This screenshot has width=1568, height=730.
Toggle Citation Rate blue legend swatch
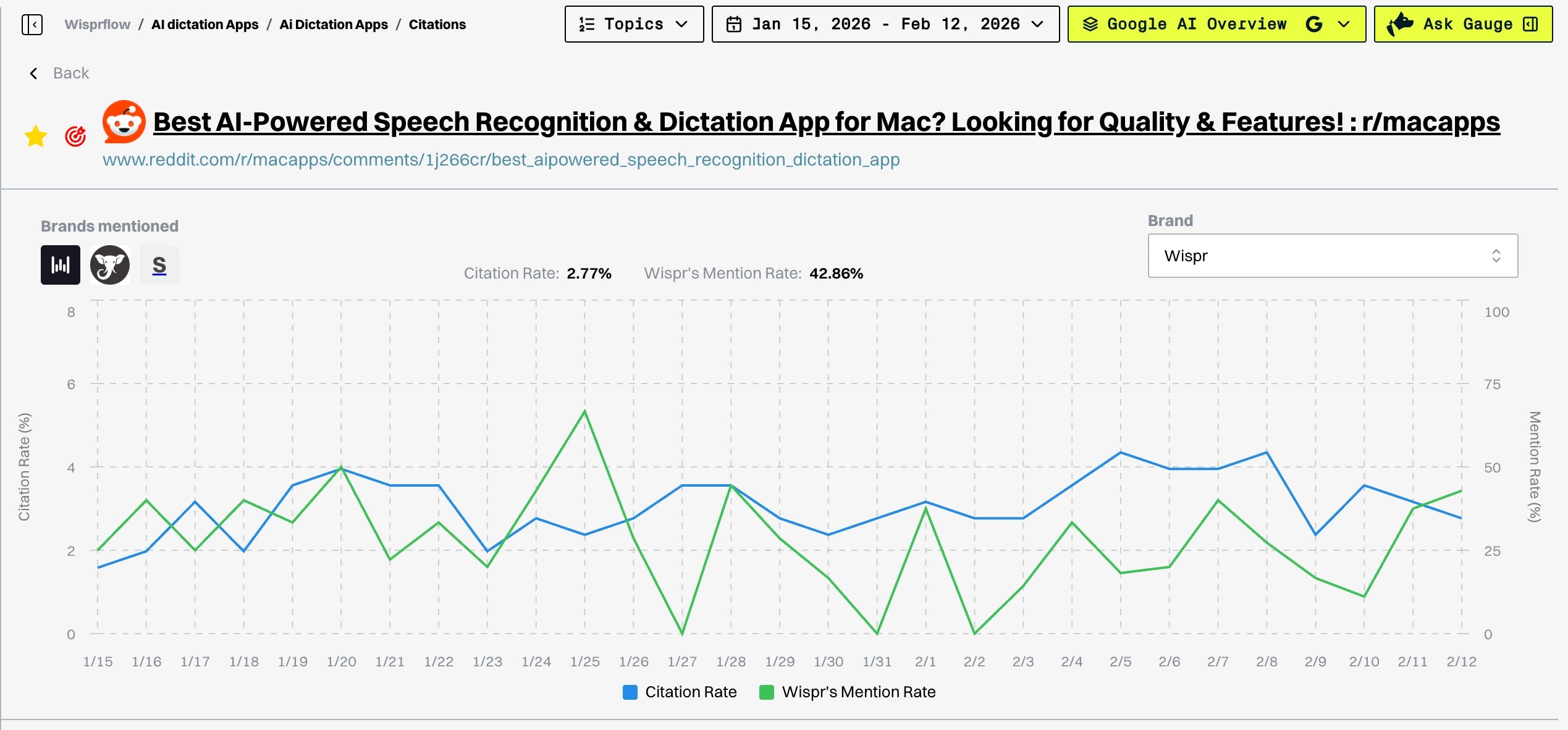[x=630, y=692]
